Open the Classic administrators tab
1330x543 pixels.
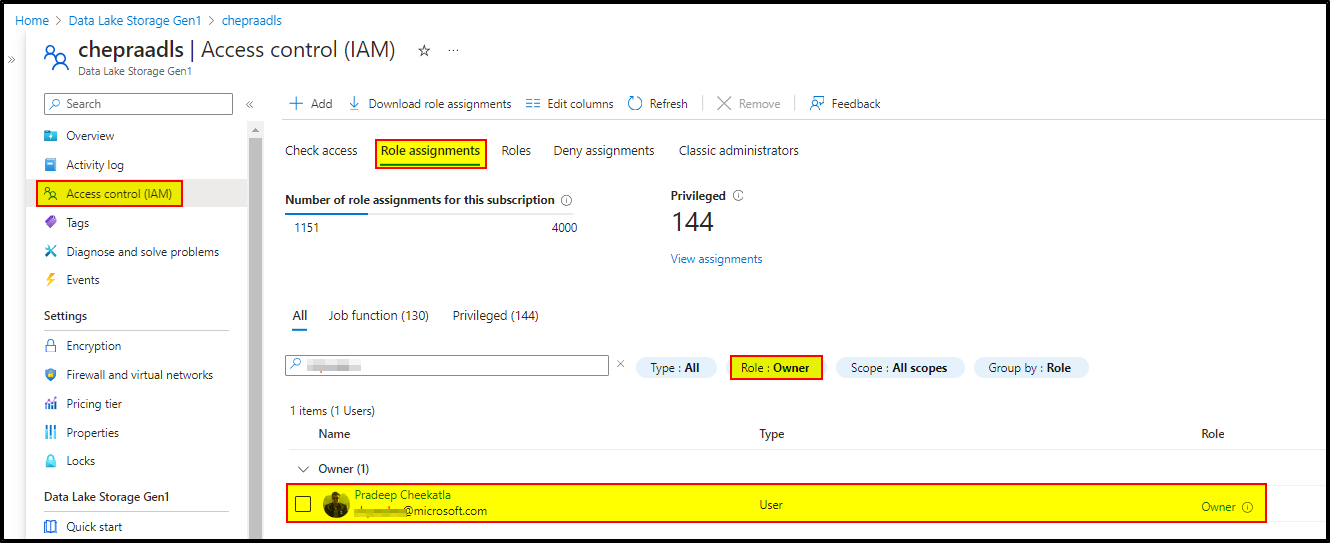pos(739,151)
